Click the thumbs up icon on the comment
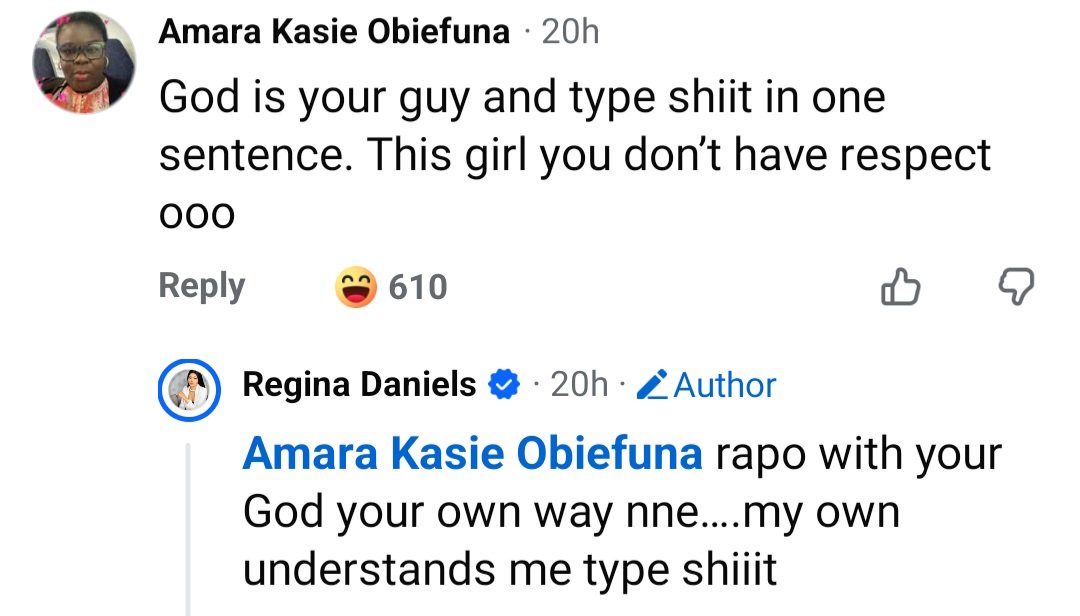Screen dimensions: 1080x616 901,287
